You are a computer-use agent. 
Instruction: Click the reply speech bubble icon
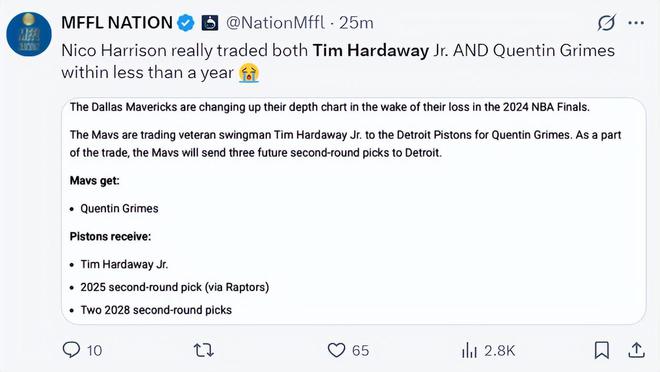(71, 350)
